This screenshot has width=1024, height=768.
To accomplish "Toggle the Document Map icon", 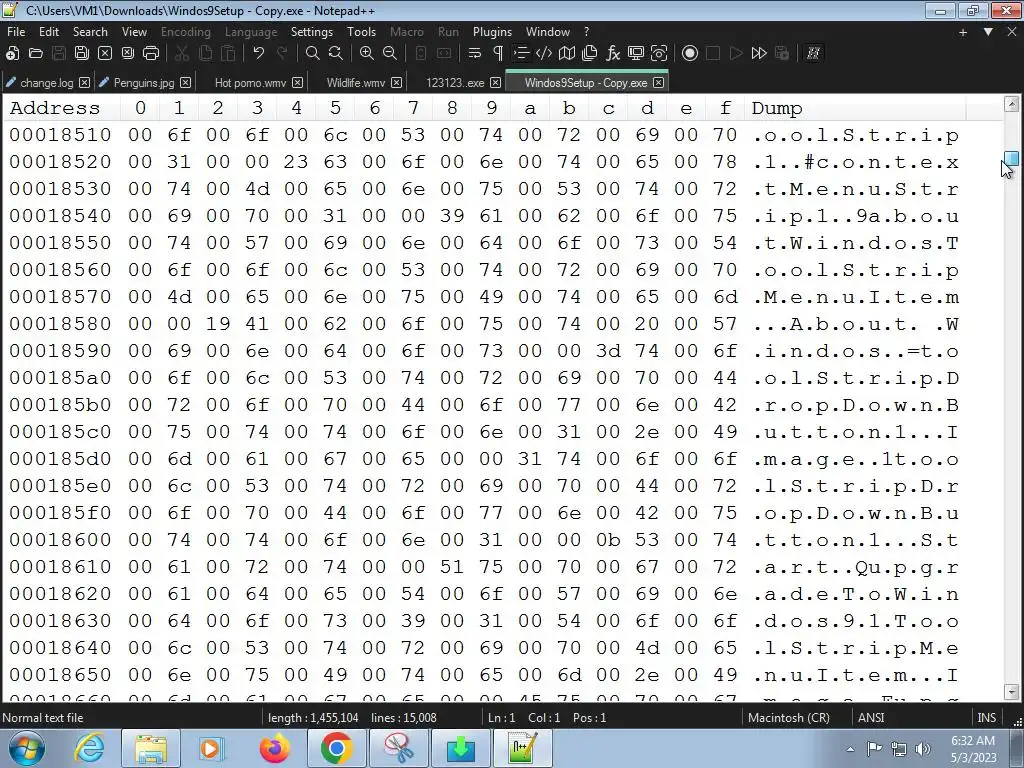I will click(567, 54).
